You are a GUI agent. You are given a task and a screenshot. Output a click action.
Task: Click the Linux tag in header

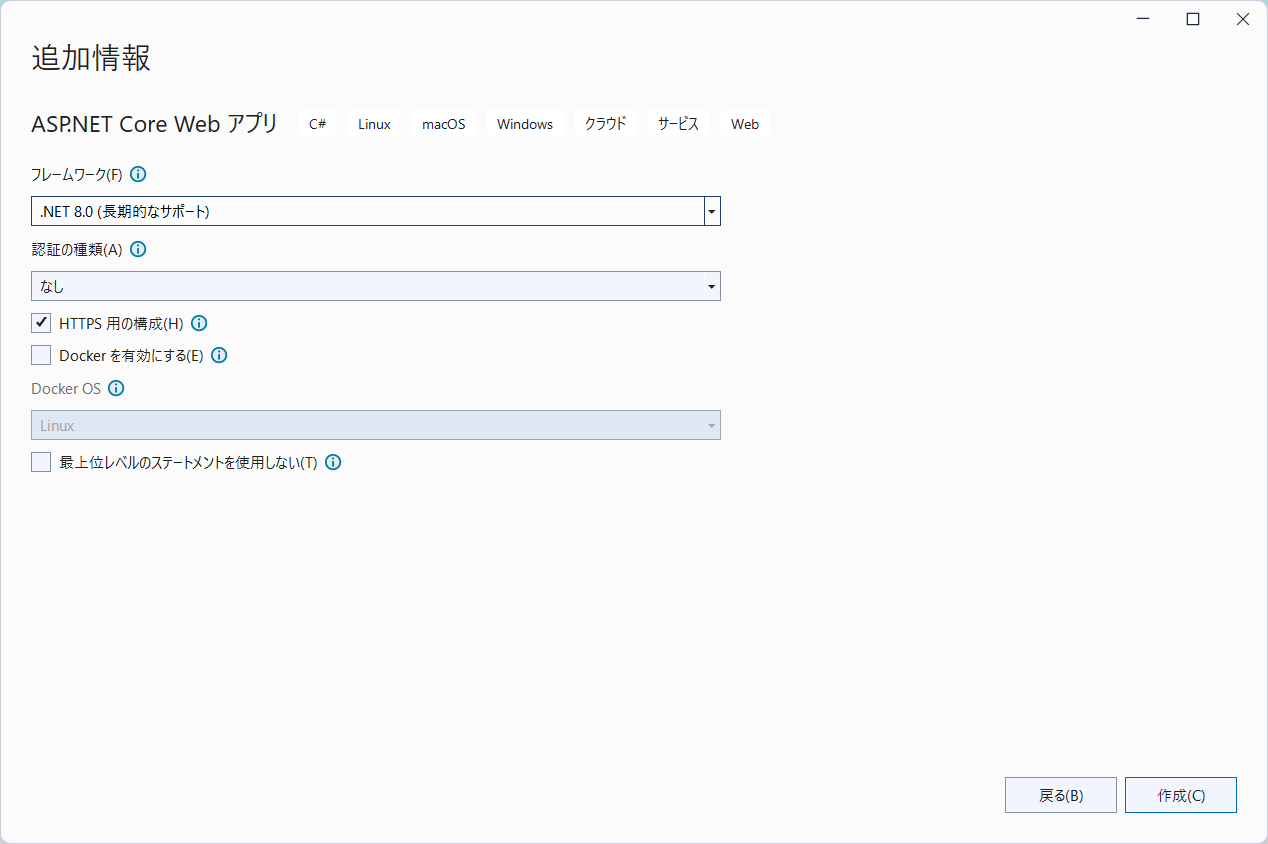tap(374, 124)
